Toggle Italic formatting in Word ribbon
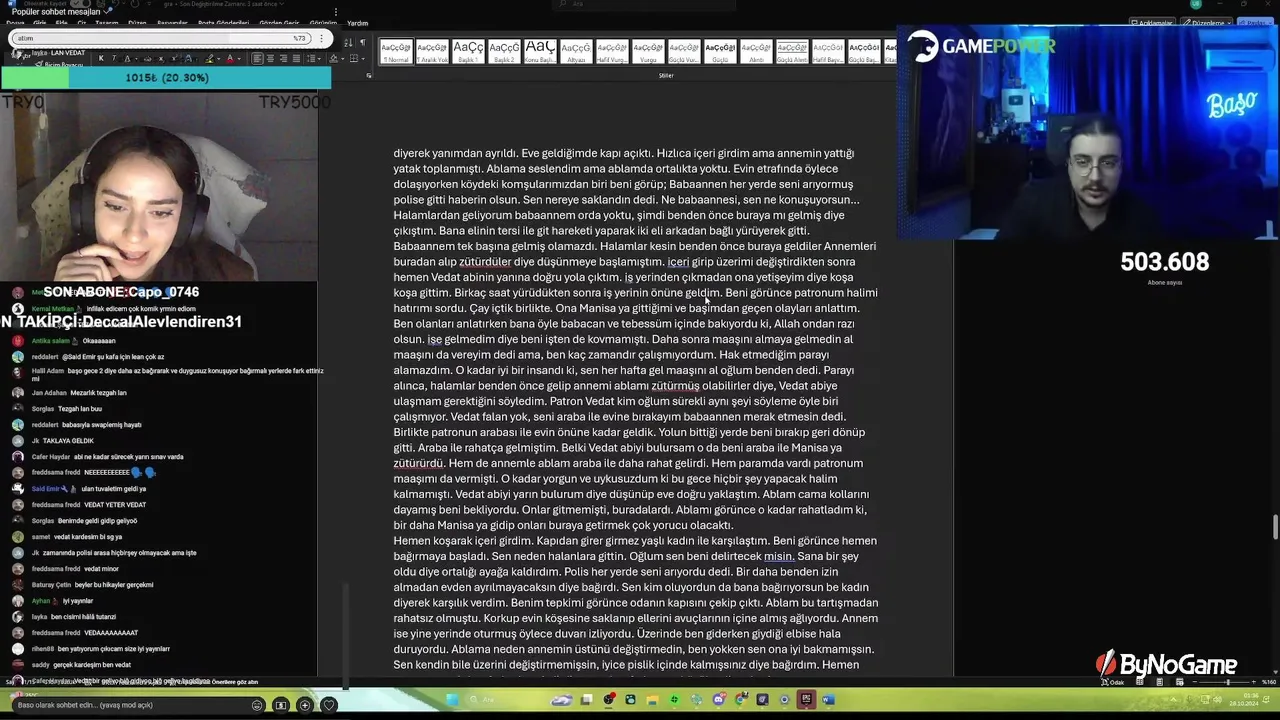This screenshot has width=1280, height=720. pos(113,58)
